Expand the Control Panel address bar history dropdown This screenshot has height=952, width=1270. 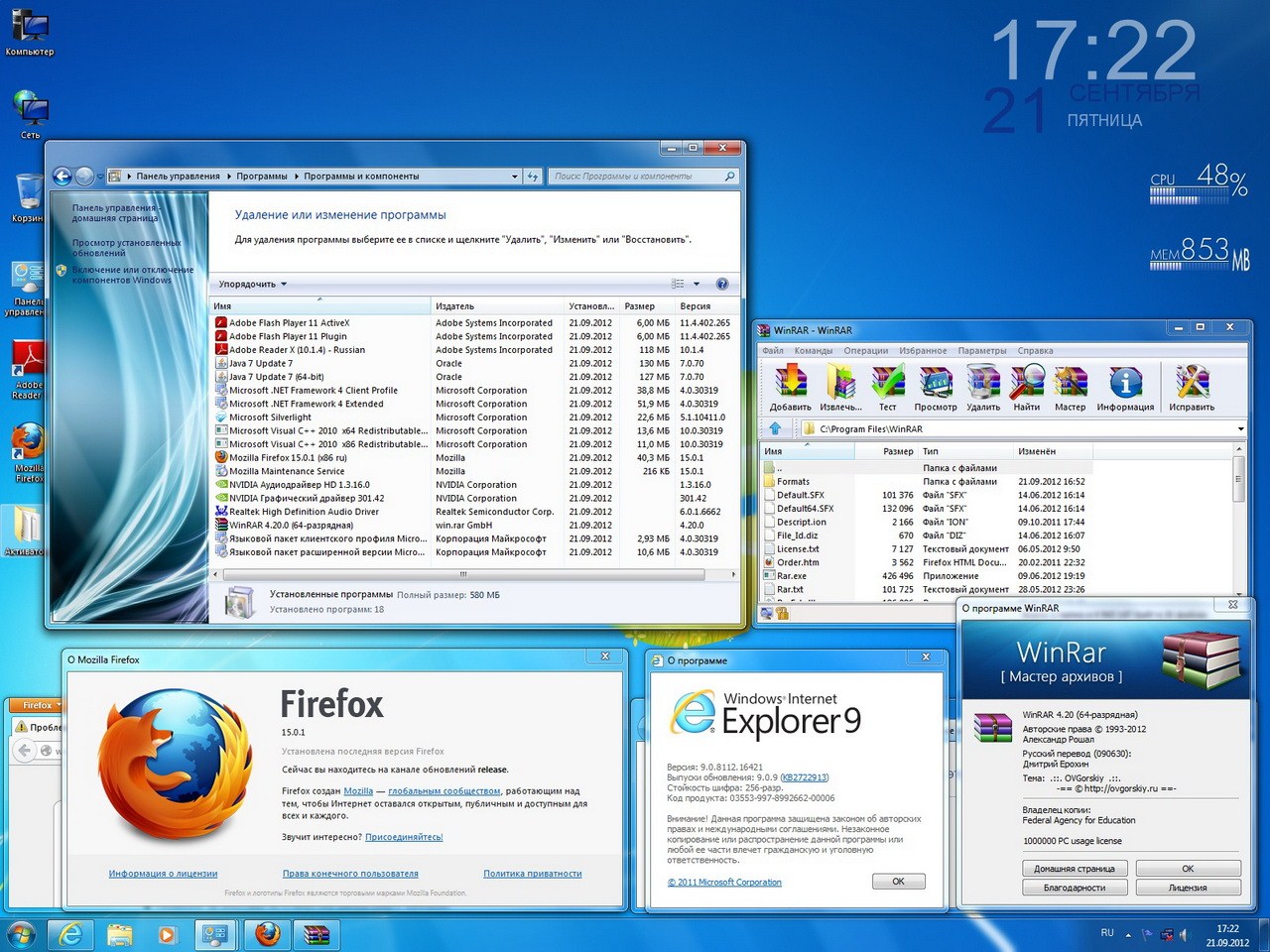pos(514,177)
